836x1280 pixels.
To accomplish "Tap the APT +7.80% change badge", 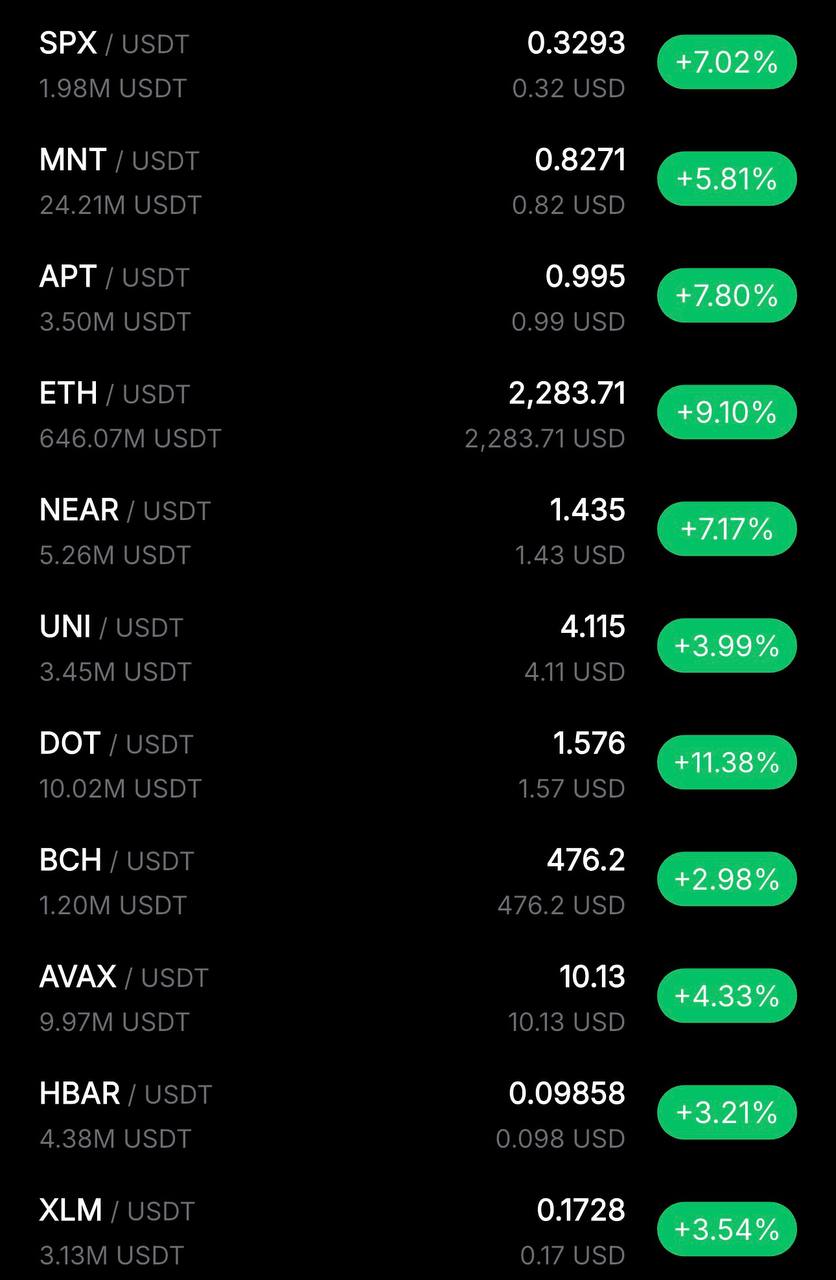I will pyautogui.click(x=726, y=296).
